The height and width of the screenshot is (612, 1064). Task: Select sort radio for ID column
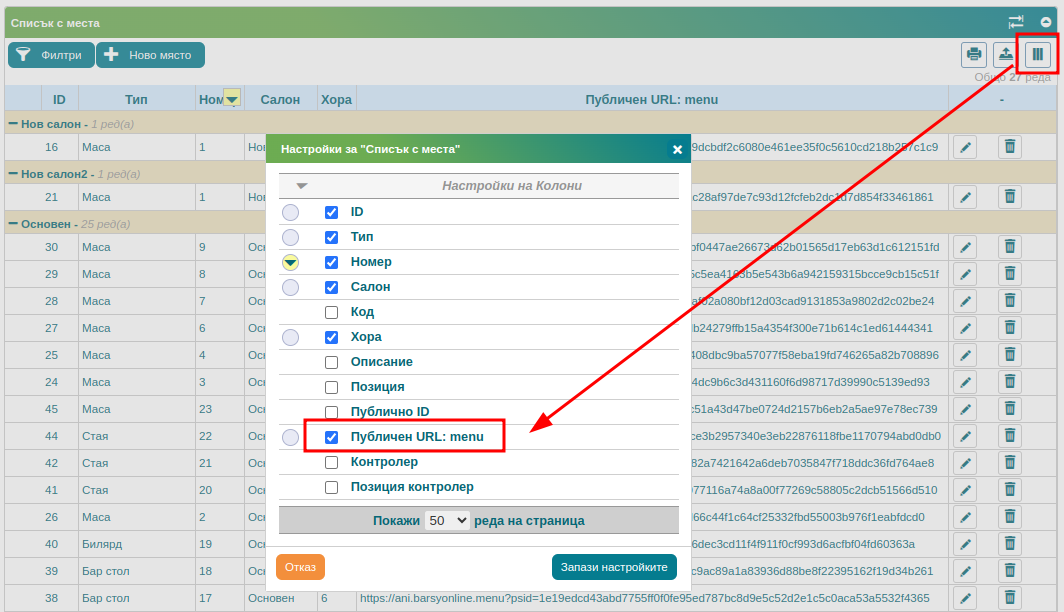[x=290, y=212]
